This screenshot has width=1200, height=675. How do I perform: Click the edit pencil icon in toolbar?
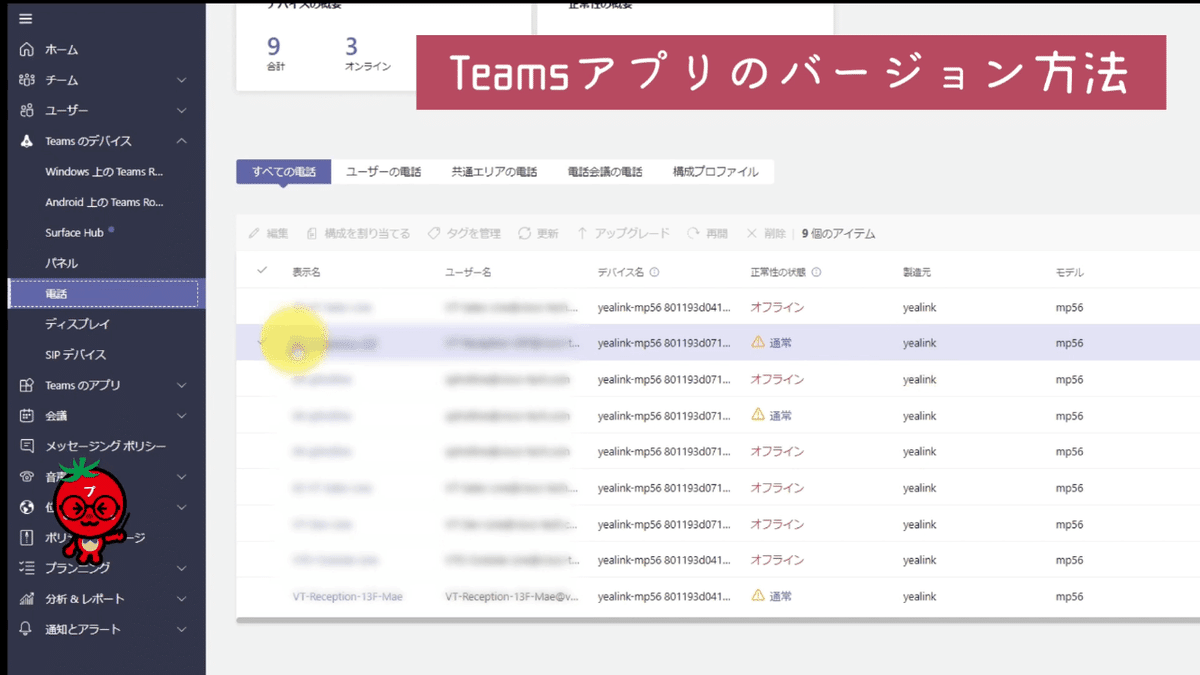pos(254,233)
